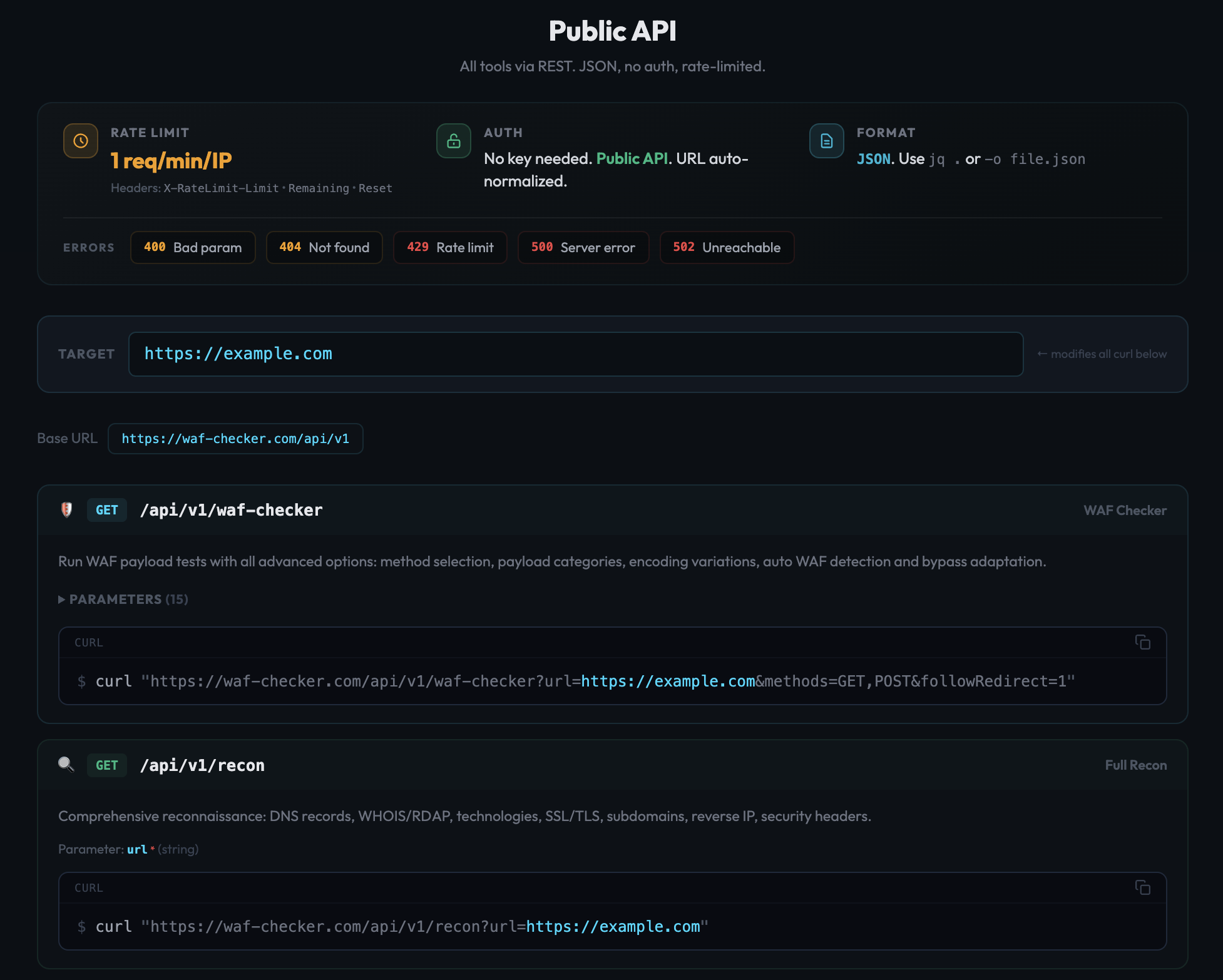
Task: Select the 429 Rate limit badge
Action: click(x=450, y=248)
